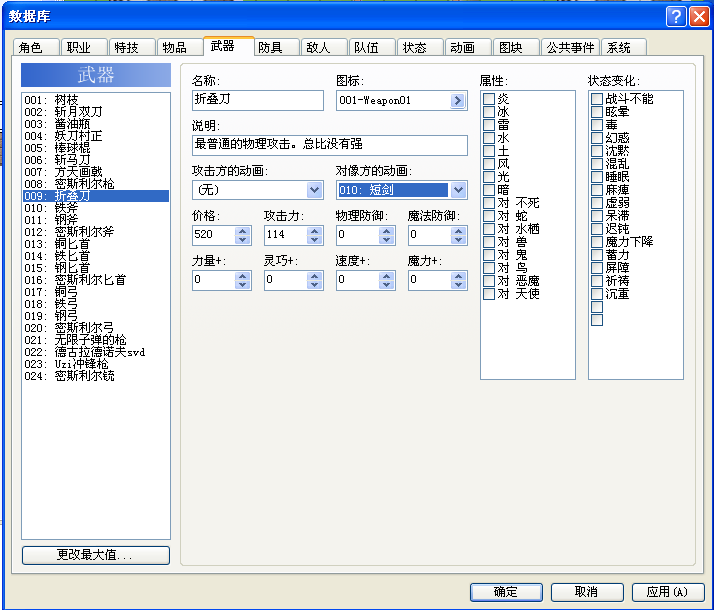Open the 公共事件 tab
This screenshot has height=610, width=714.
click(570, 47)
